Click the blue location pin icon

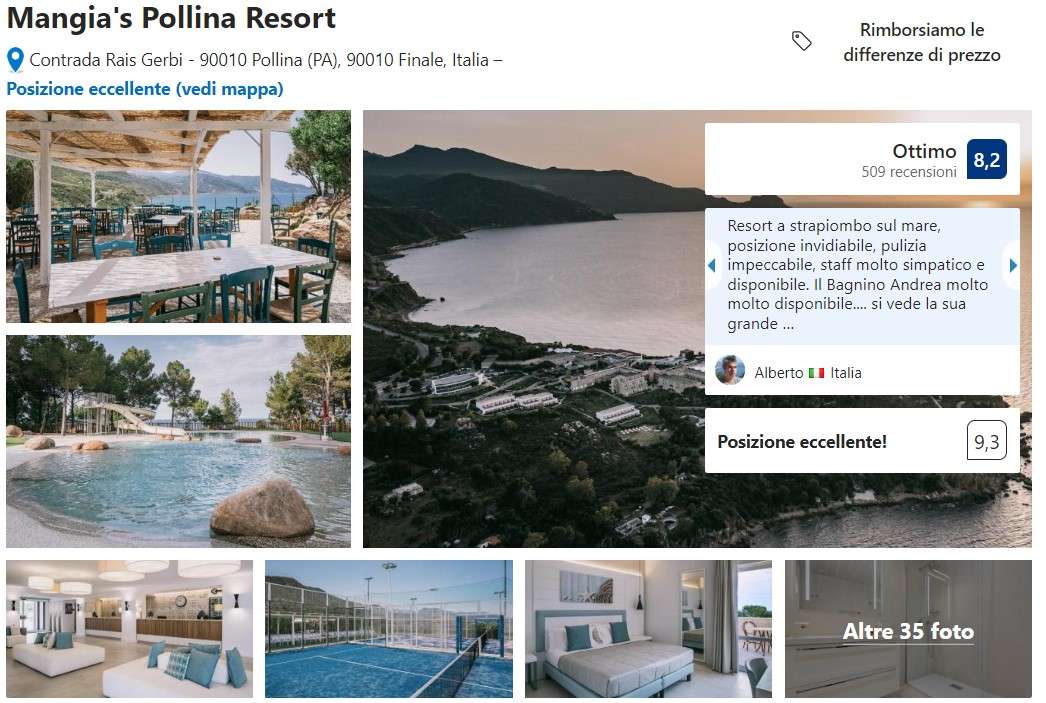(x=15, y=60)
